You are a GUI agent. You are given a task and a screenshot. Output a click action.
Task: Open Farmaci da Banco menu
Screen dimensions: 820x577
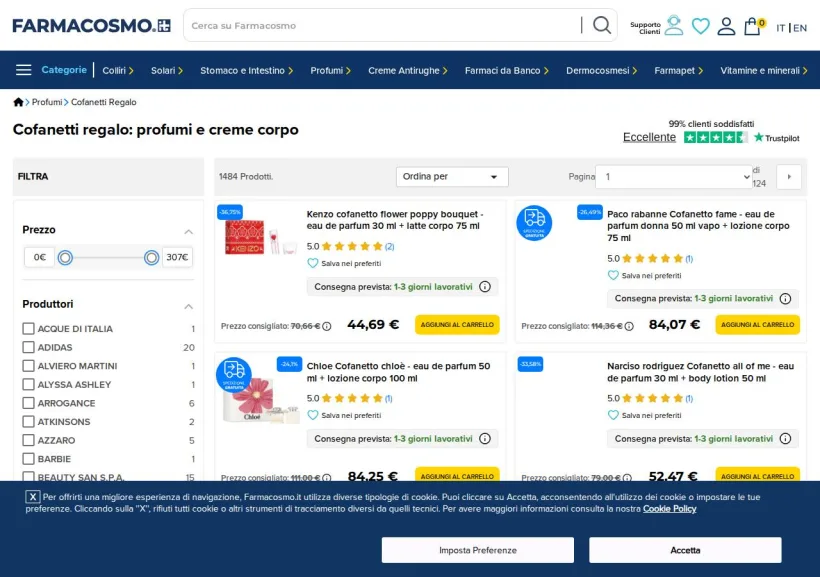click(x=506, y=70)
